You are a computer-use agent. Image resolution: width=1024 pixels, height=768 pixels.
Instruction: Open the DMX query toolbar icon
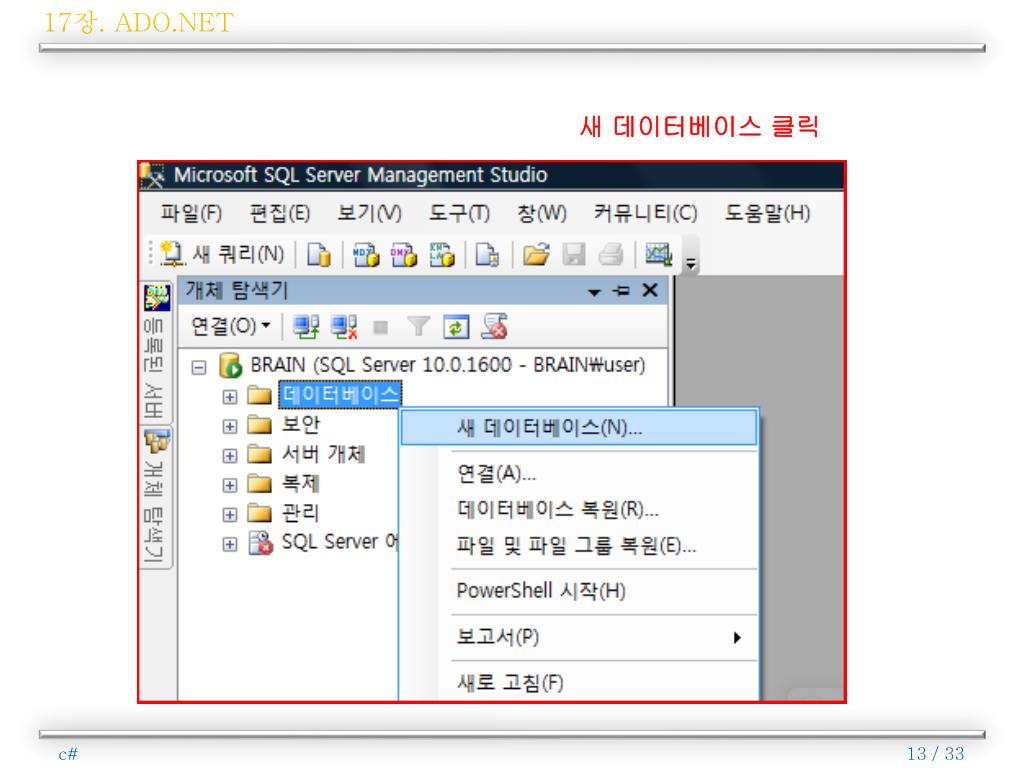click(404, 255)
